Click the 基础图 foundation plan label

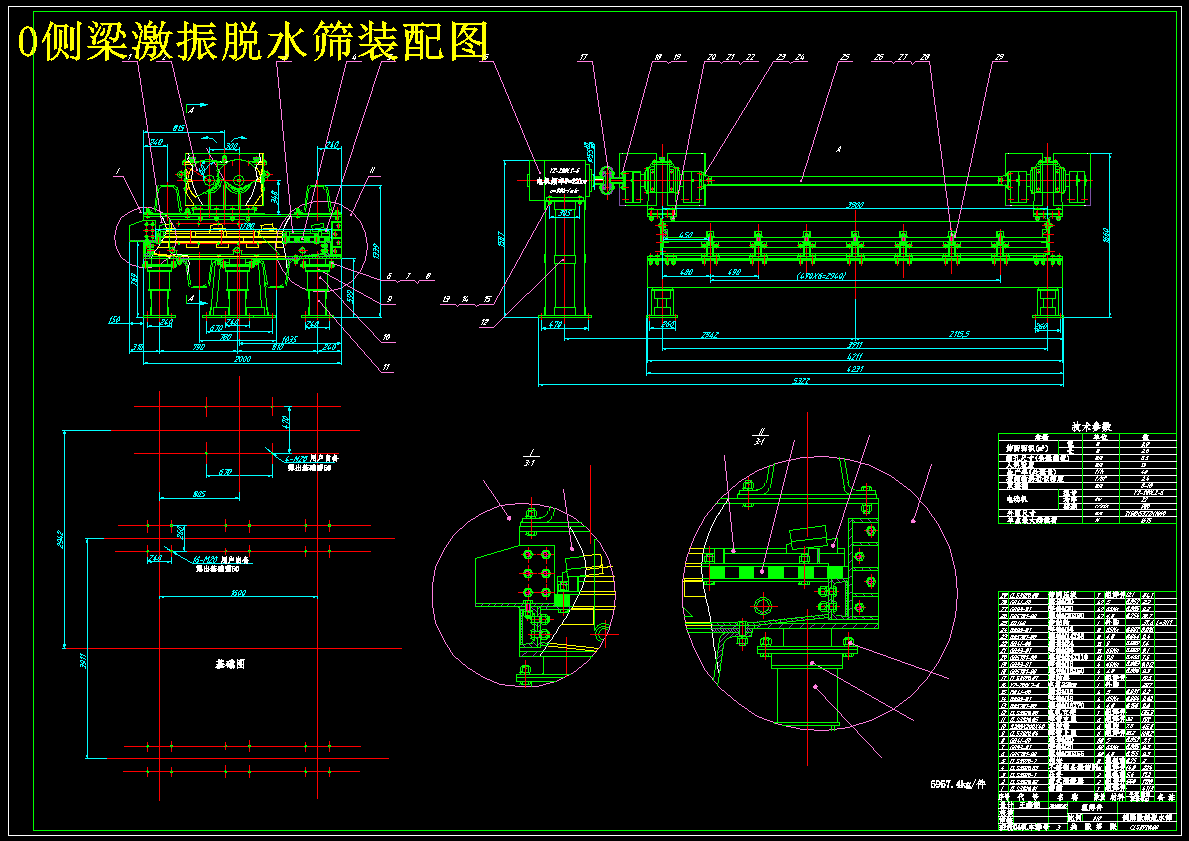tap(230, 664)
